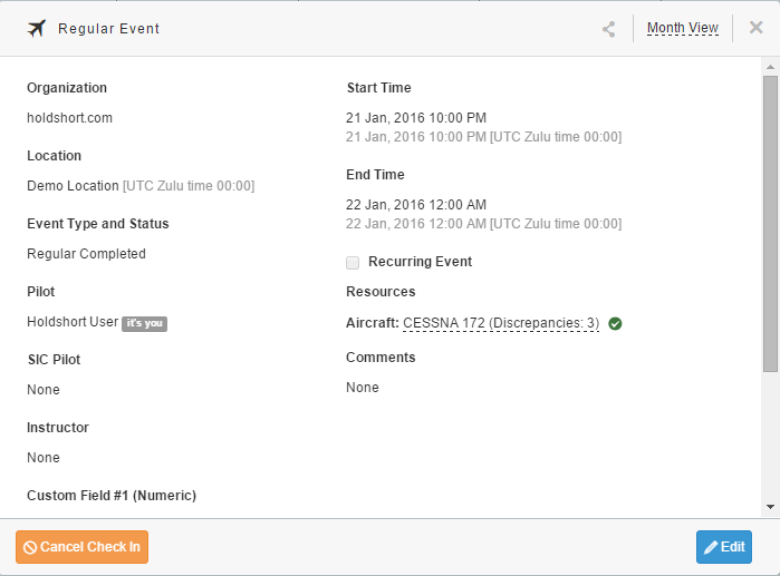The width and height of the screenshot is (780, 576).
Task: Click the "it's you" badge next to pilot
Action: [x=144, y=323]
